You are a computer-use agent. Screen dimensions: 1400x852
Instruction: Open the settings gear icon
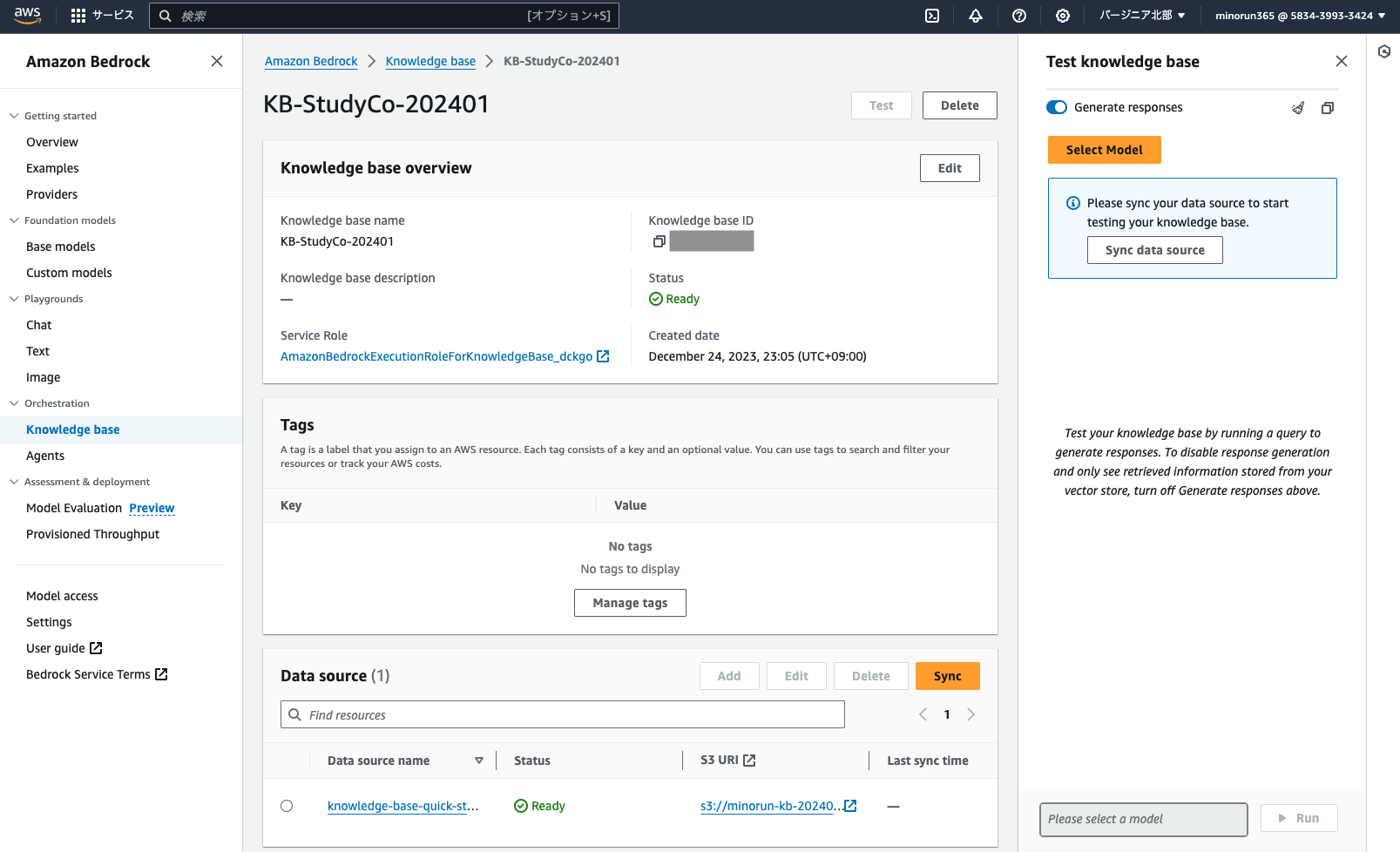tap(1063, 16)
